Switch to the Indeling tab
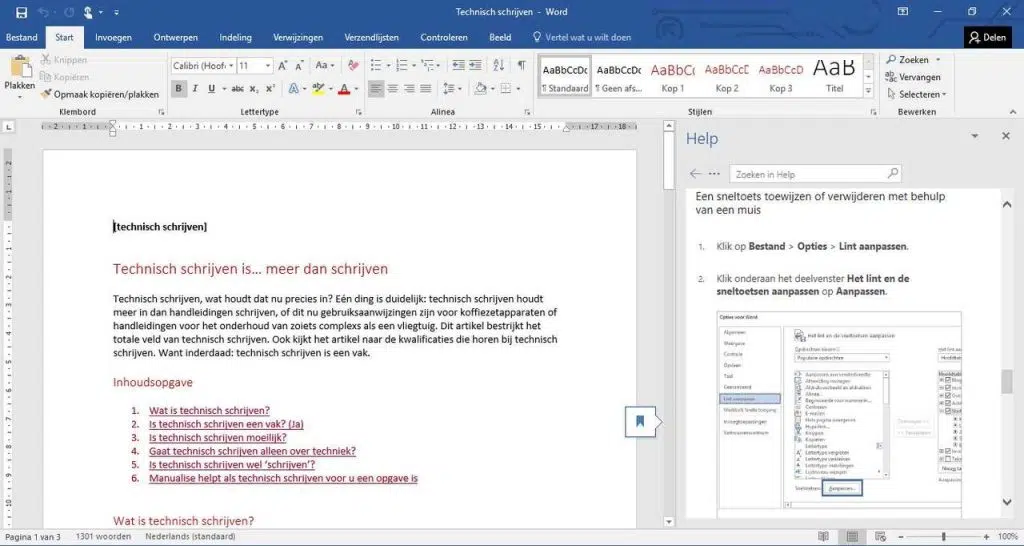1024x546 pixels. click(235, 37)
